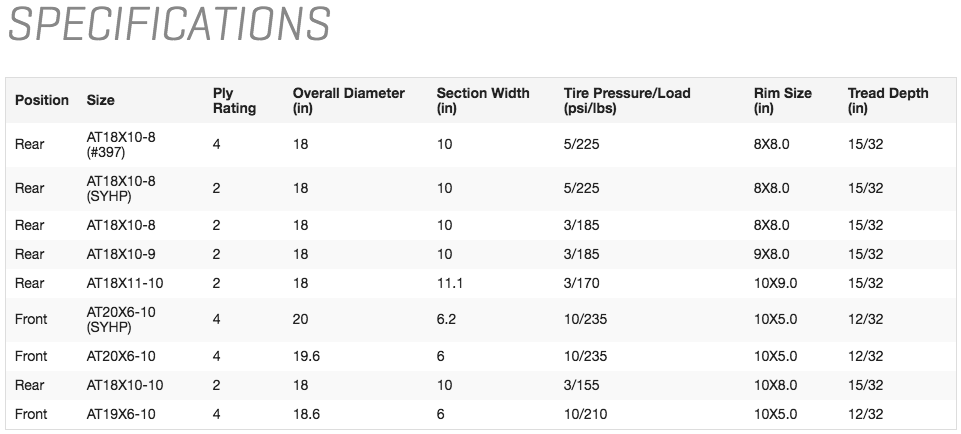Select the Section Width (in) header
The image size is (961, 434).
483,100
